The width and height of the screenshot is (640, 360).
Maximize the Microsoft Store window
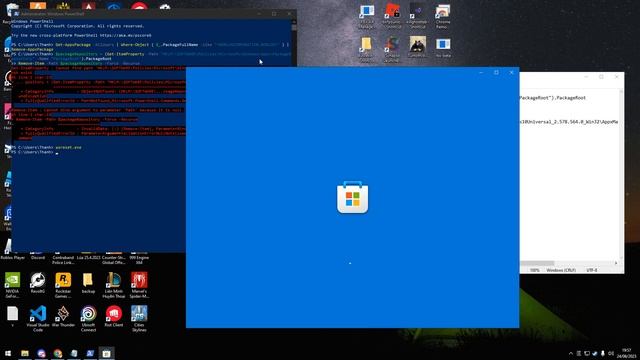click(x=496, y=73)
